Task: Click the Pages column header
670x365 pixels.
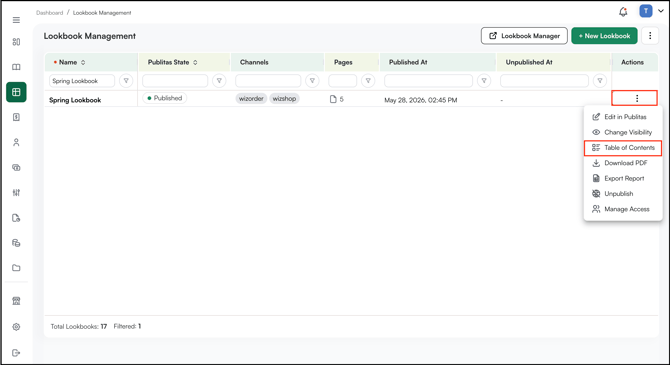Action: point(343,62)
